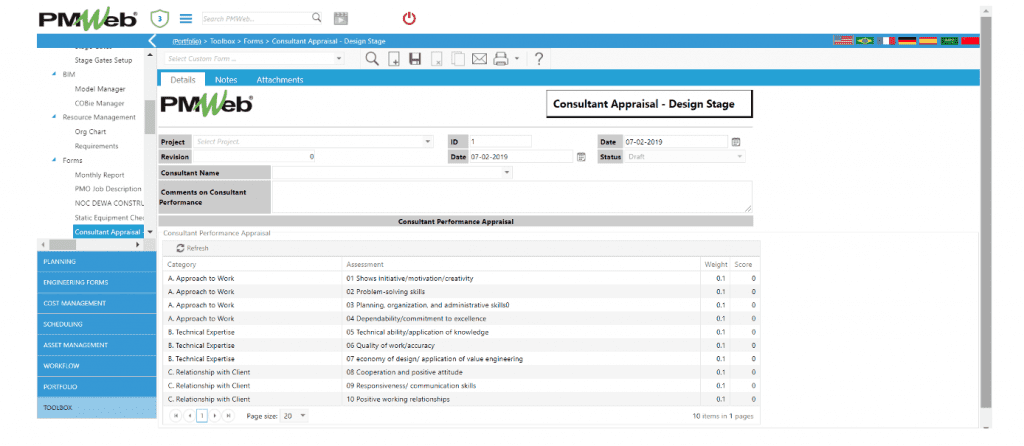Screen dimensions: 1024x446
Task: Open the Page size dropdown
Action: [x=303, y=415]
